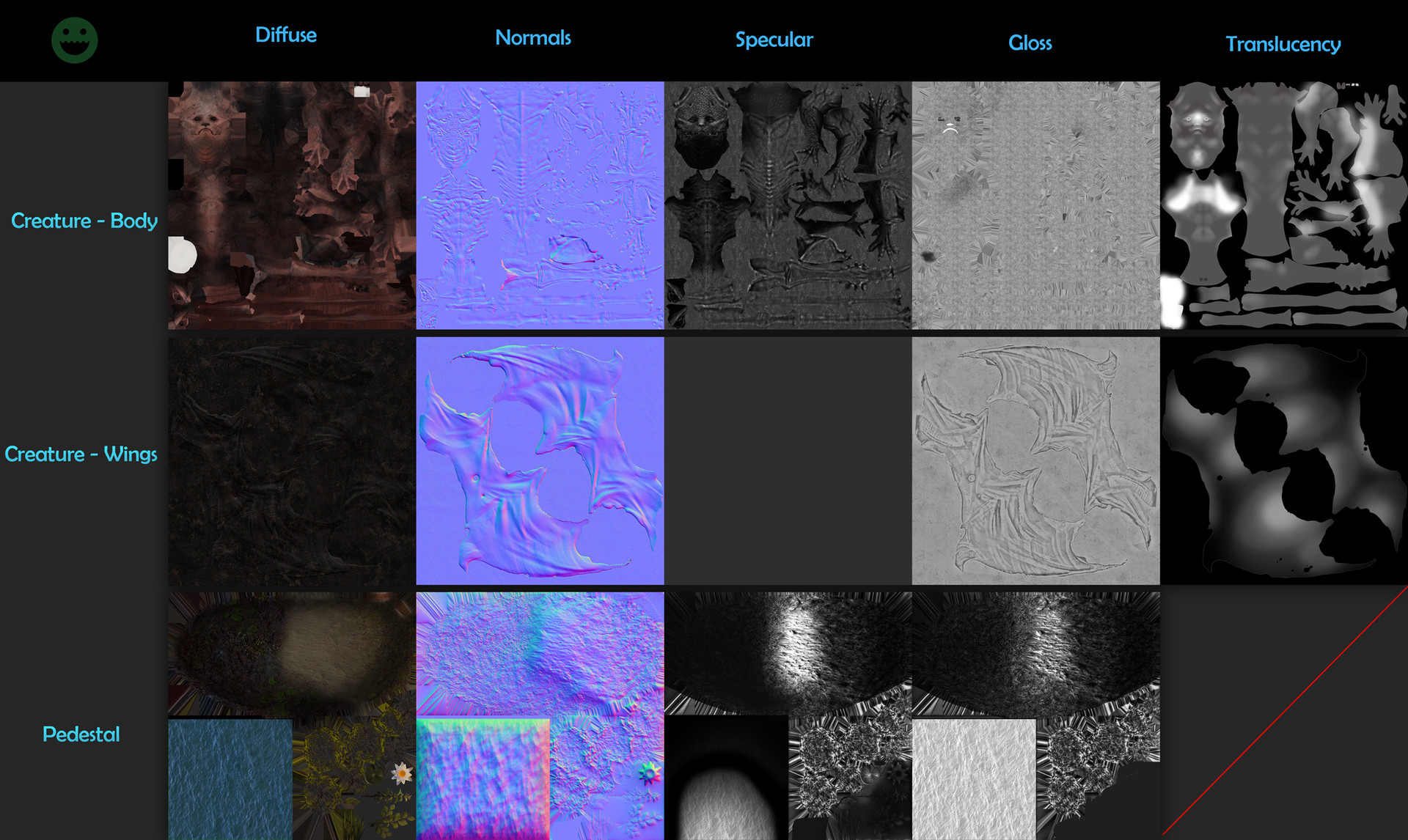Click the blue water diffuse texture

pos(230,778)
